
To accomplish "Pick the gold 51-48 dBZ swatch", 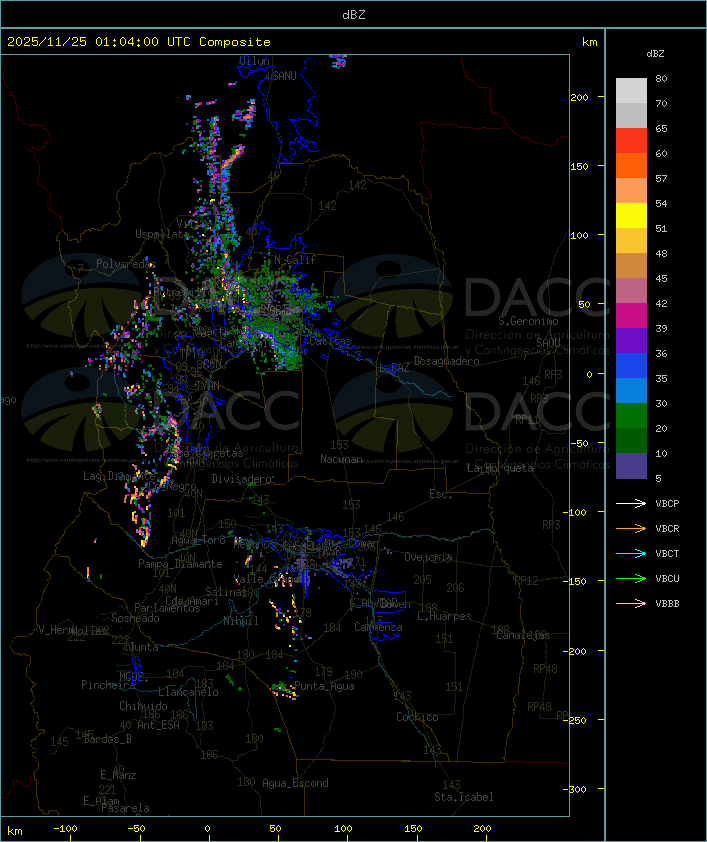I will pos(631,241).
